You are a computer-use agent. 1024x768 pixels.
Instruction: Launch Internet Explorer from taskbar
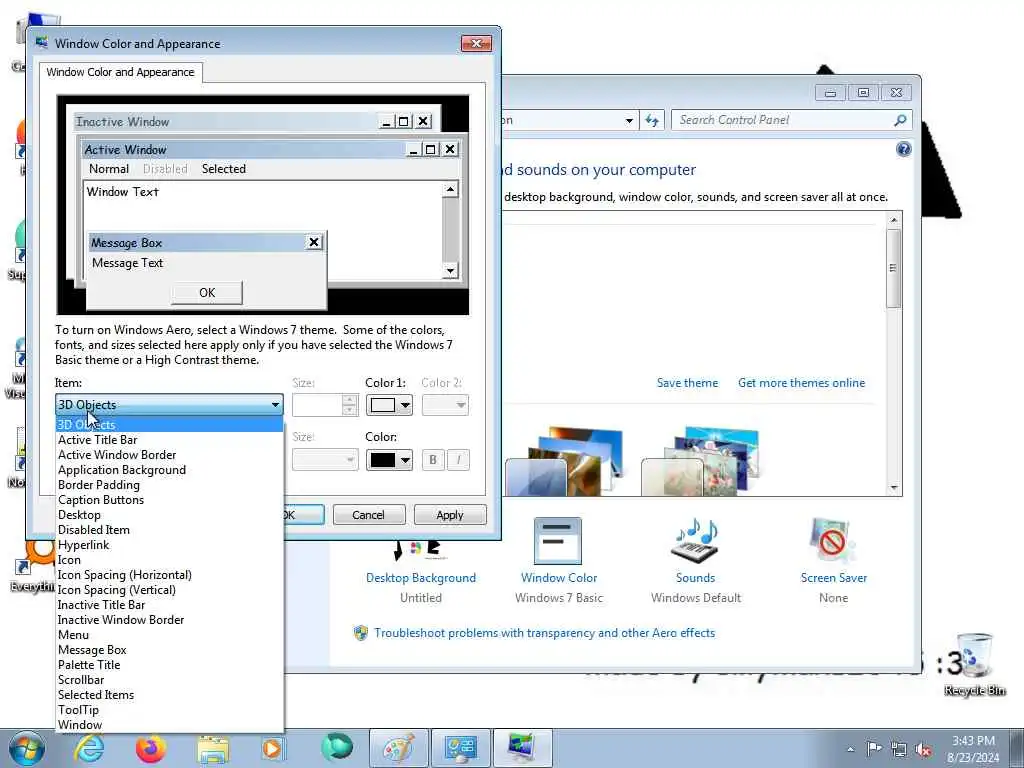coord(89,748)
